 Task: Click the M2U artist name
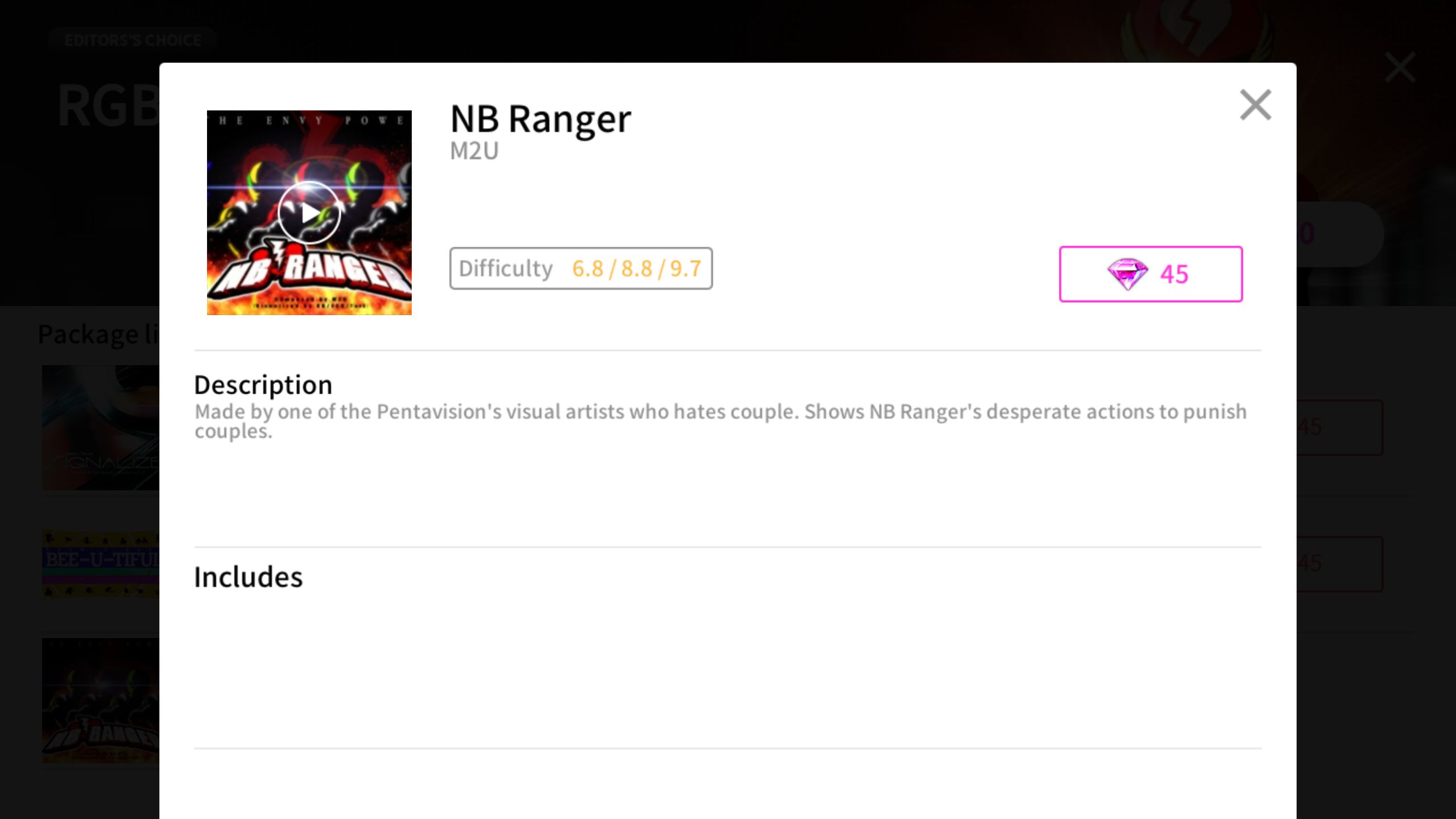tap(474, 151)
